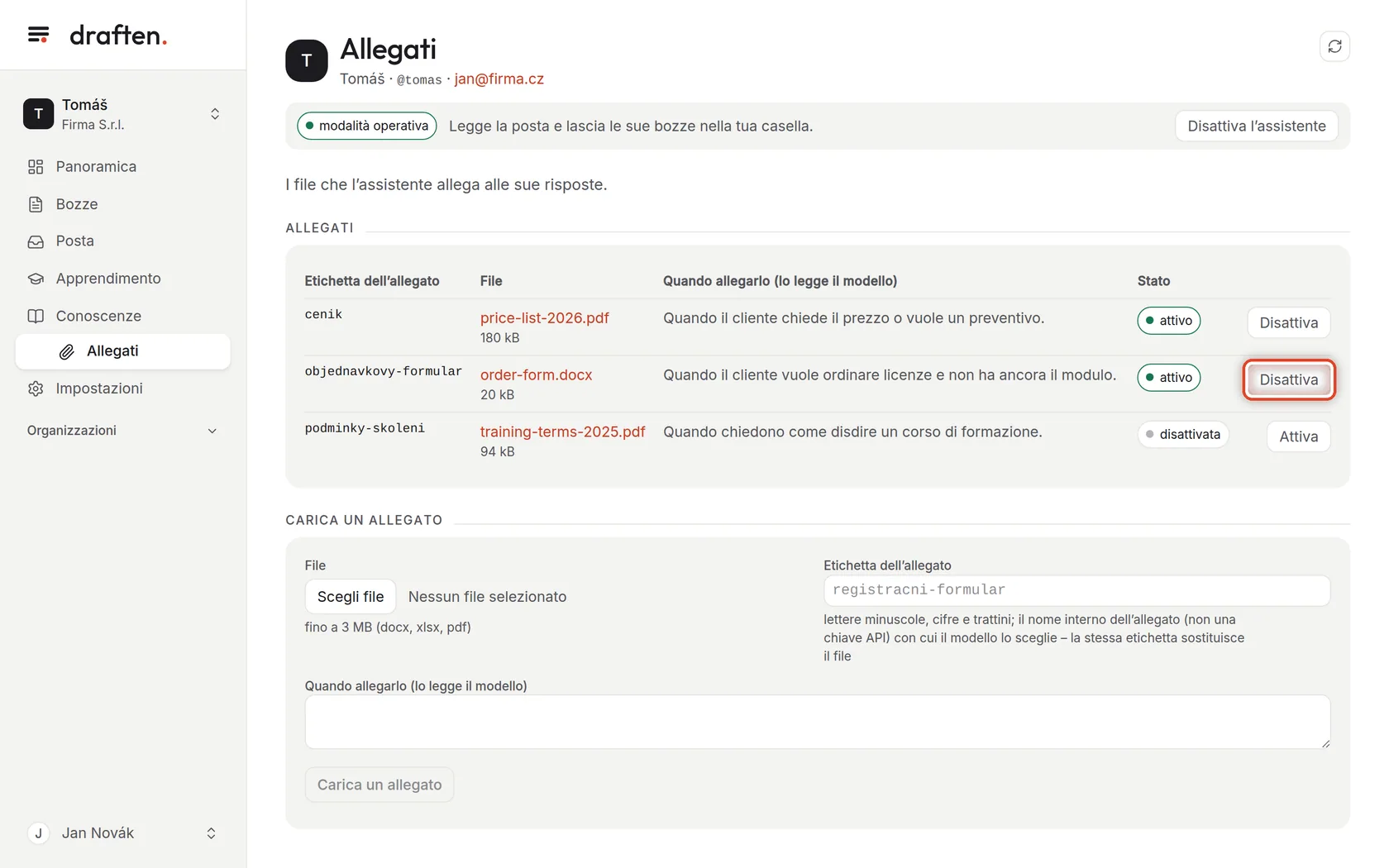Click Disattiva l'assistente button

1257,126
